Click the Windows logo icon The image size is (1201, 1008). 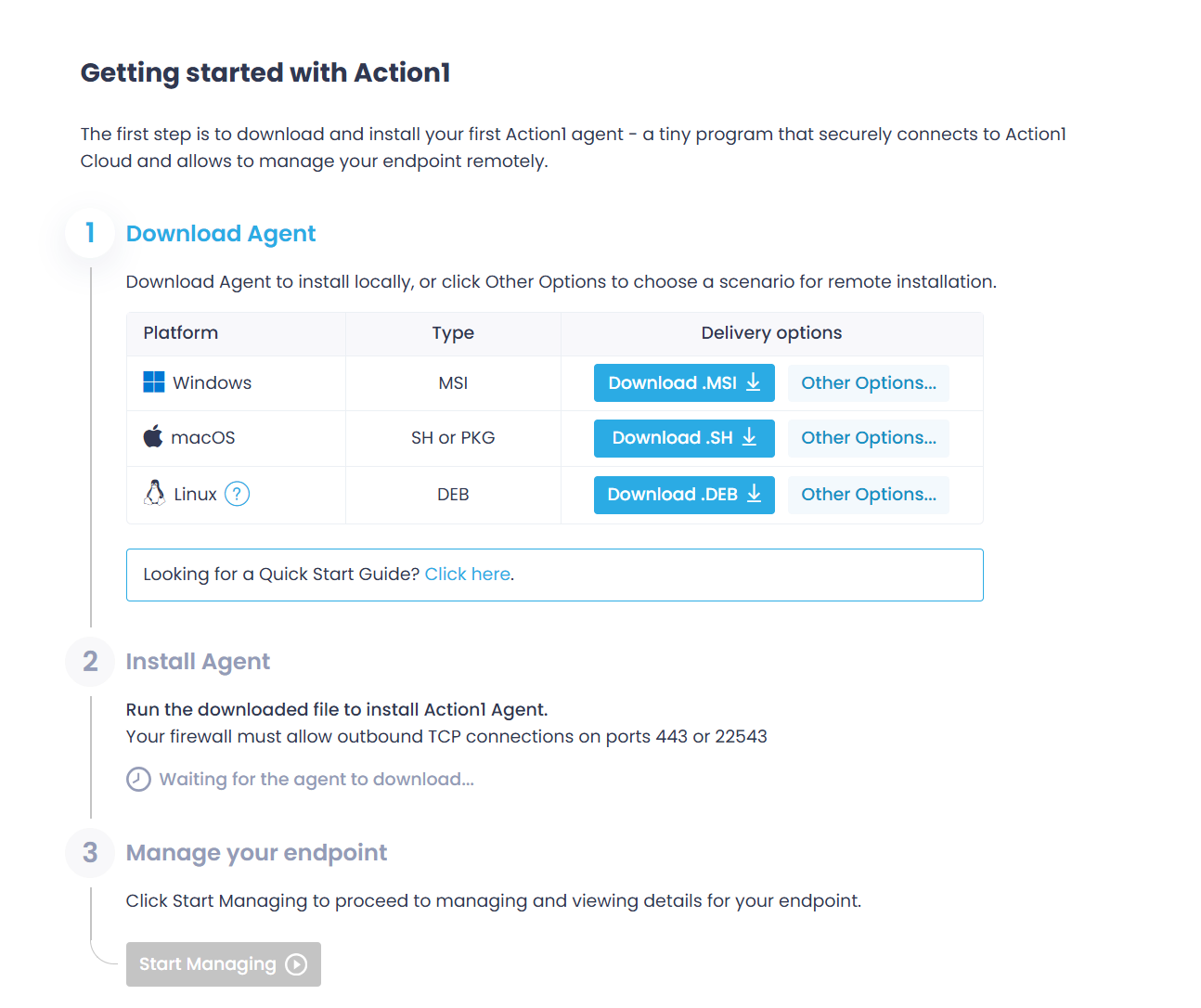pyautogui.click(x=154, y=382)
